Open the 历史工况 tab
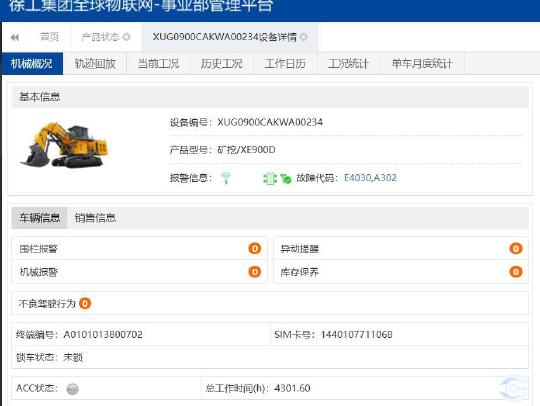Image resolution: width=540 pixels, height=406 pixels. tap(222, 64)
